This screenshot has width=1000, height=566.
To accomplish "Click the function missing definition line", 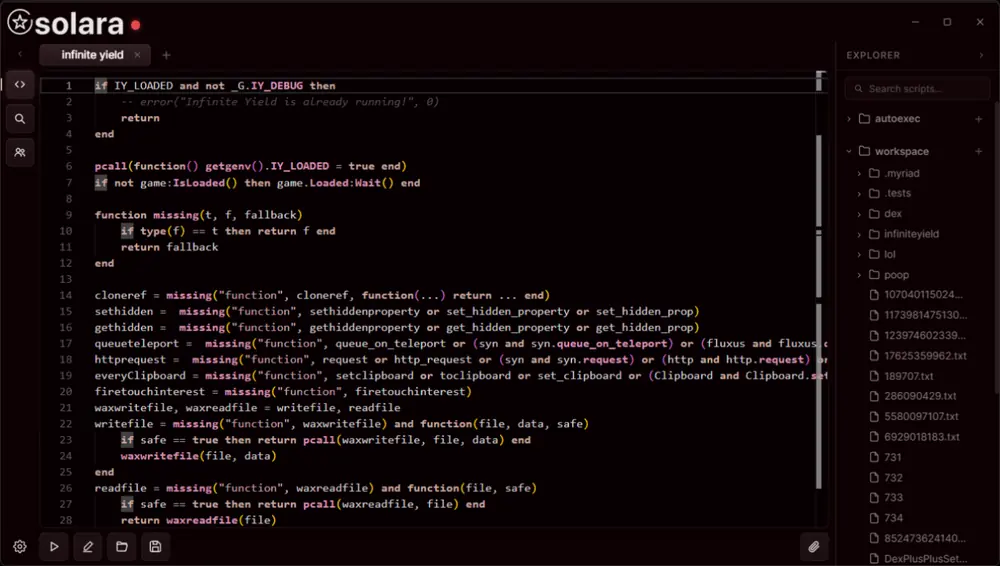I will 198,215.
